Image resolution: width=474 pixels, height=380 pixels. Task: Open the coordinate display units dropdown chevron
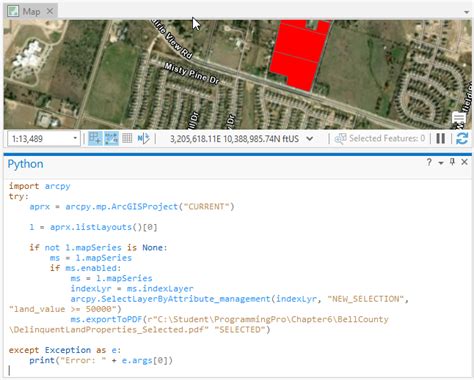pos(310,138)
